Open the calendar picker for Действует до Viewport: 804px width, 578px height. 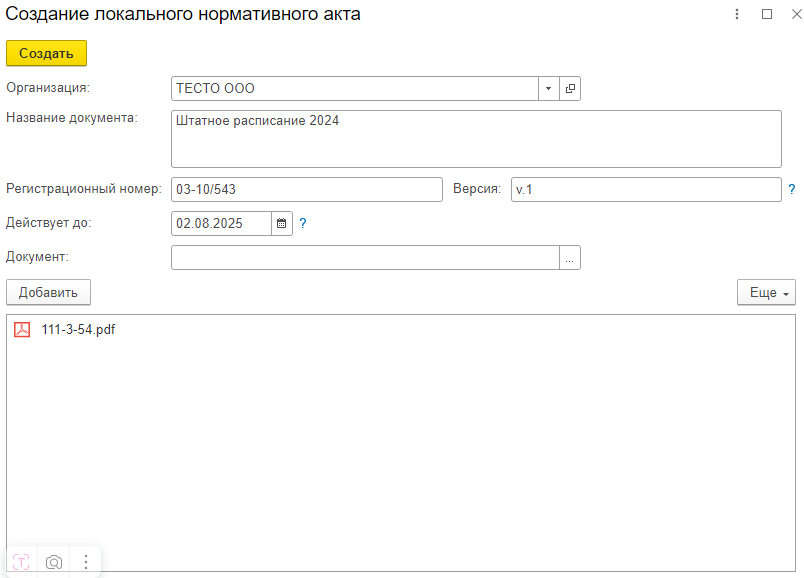(282, 224)
